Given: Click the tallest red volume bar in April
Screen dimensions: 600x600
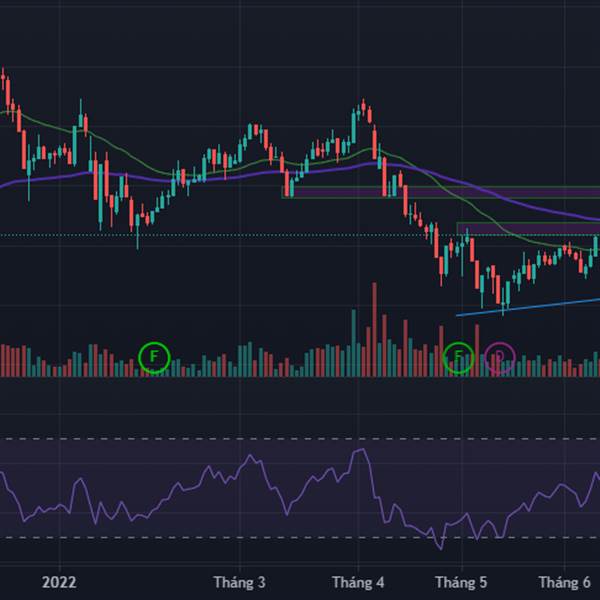Looking at the screenshot, I should coord(374,329).
